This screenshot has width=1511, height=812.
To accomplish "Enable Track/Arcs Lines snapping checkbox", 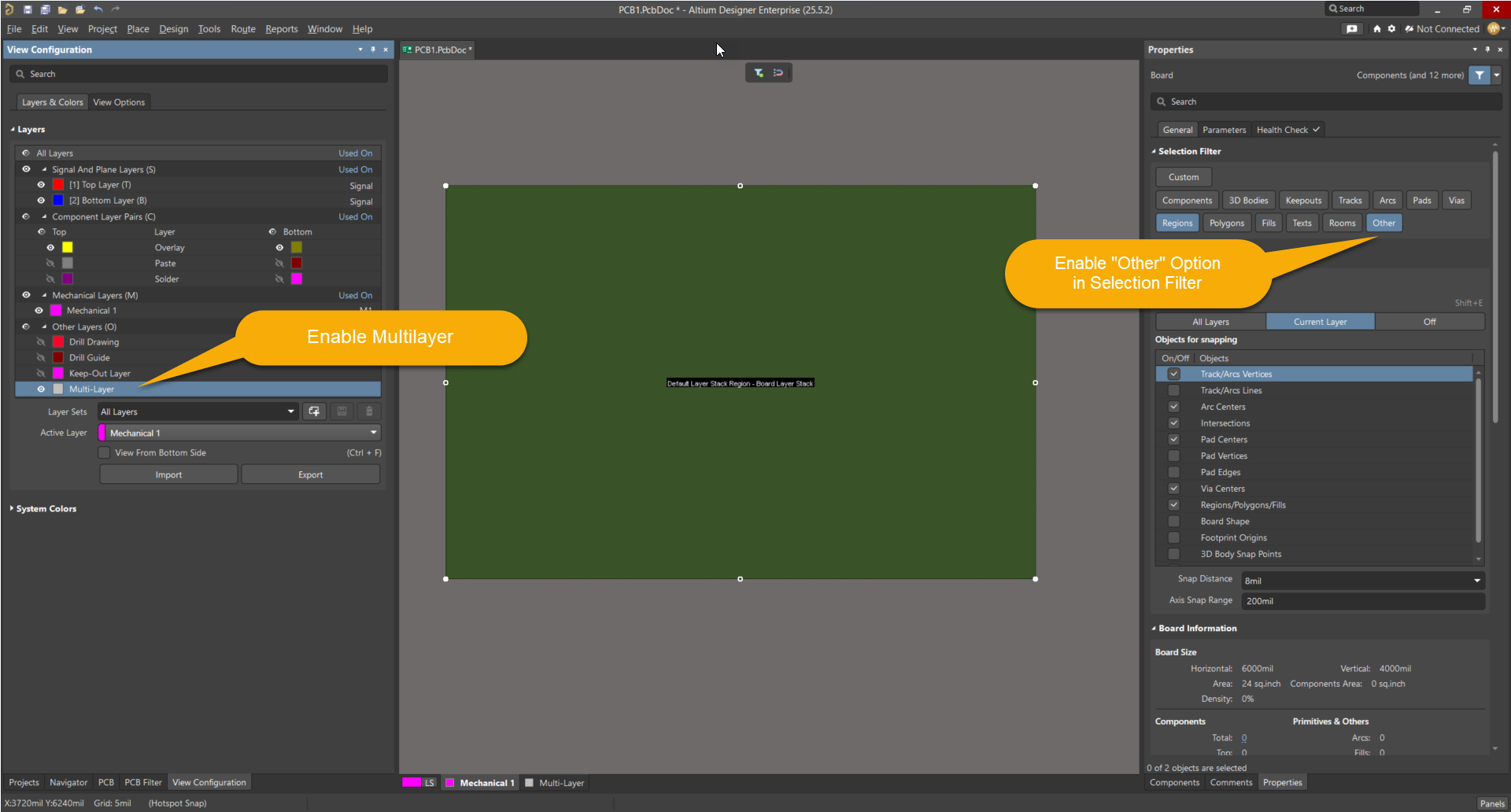I will 1173,391.
